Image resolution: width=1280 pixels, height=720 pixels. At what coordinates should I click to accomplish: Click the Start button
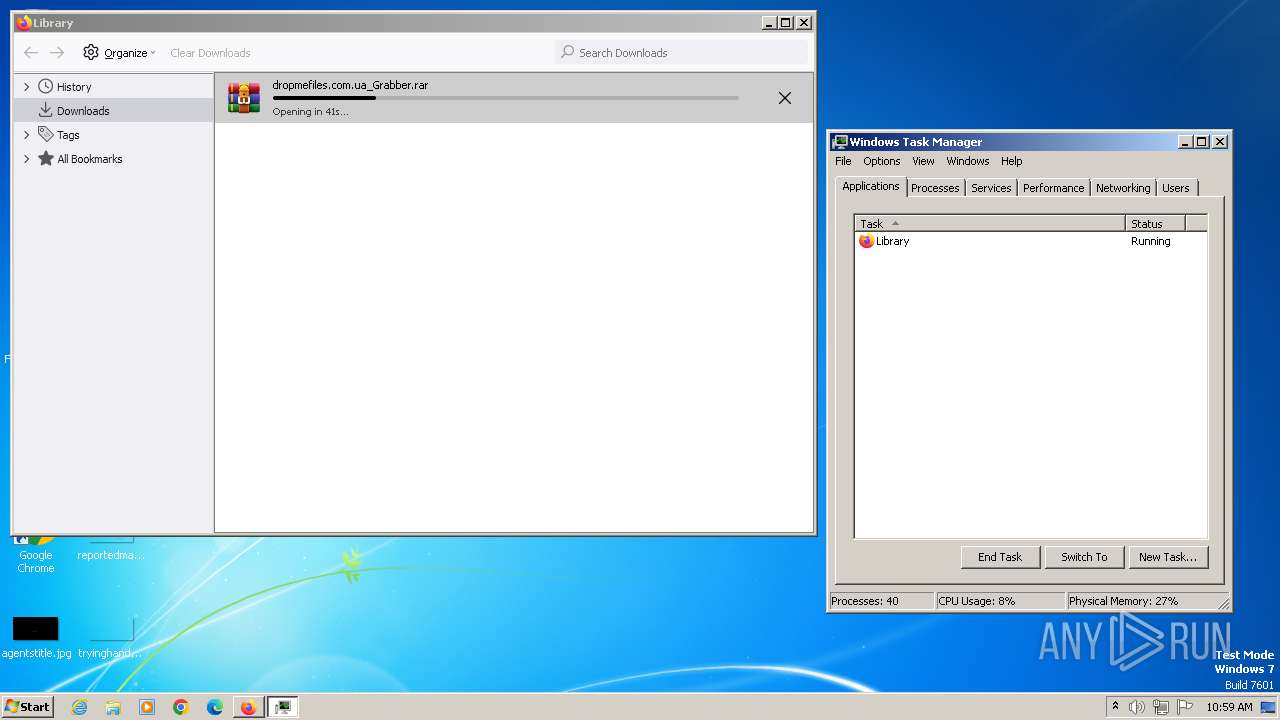[x=27, y=707]
